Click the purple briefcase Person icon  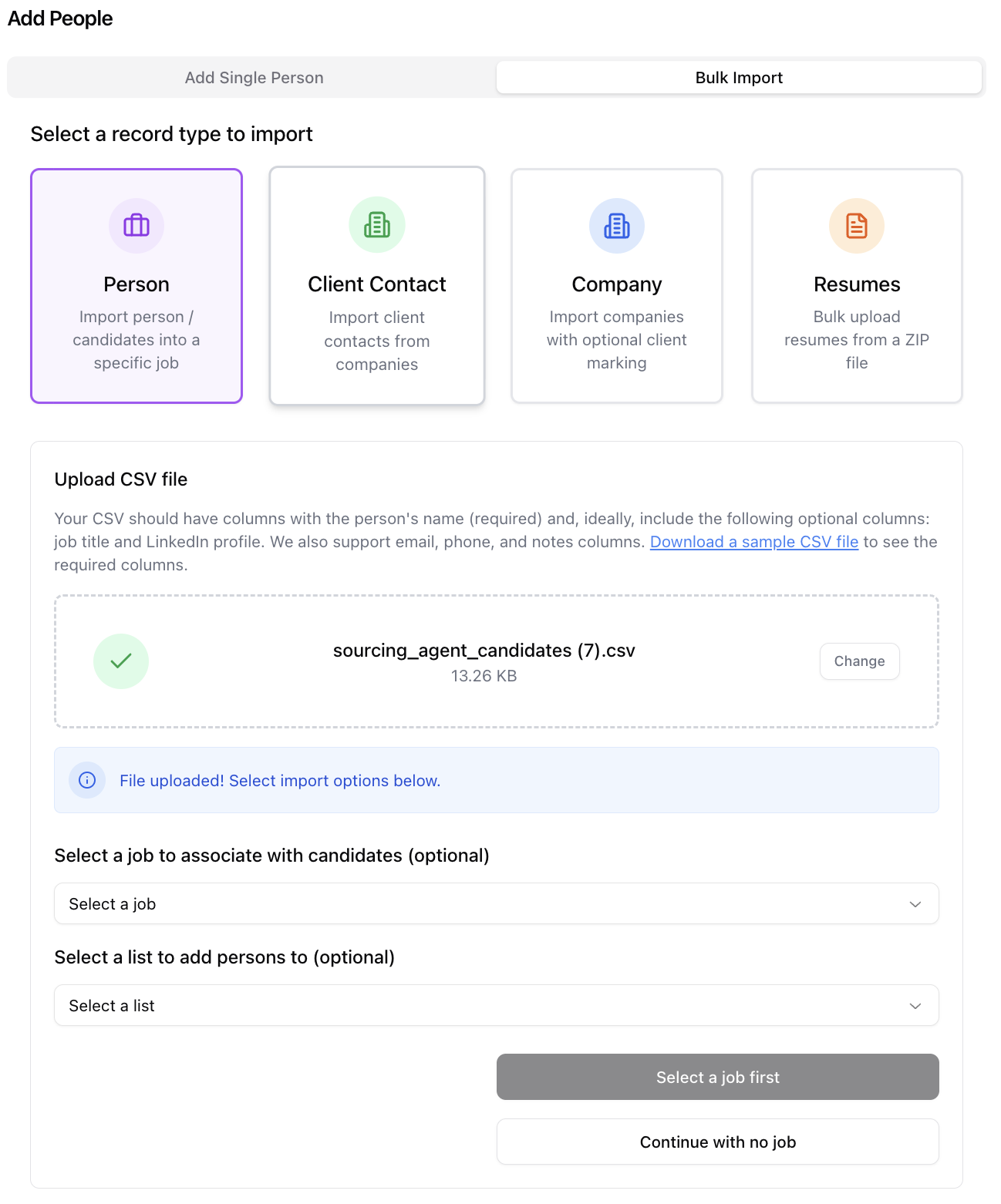pos(136,226)
